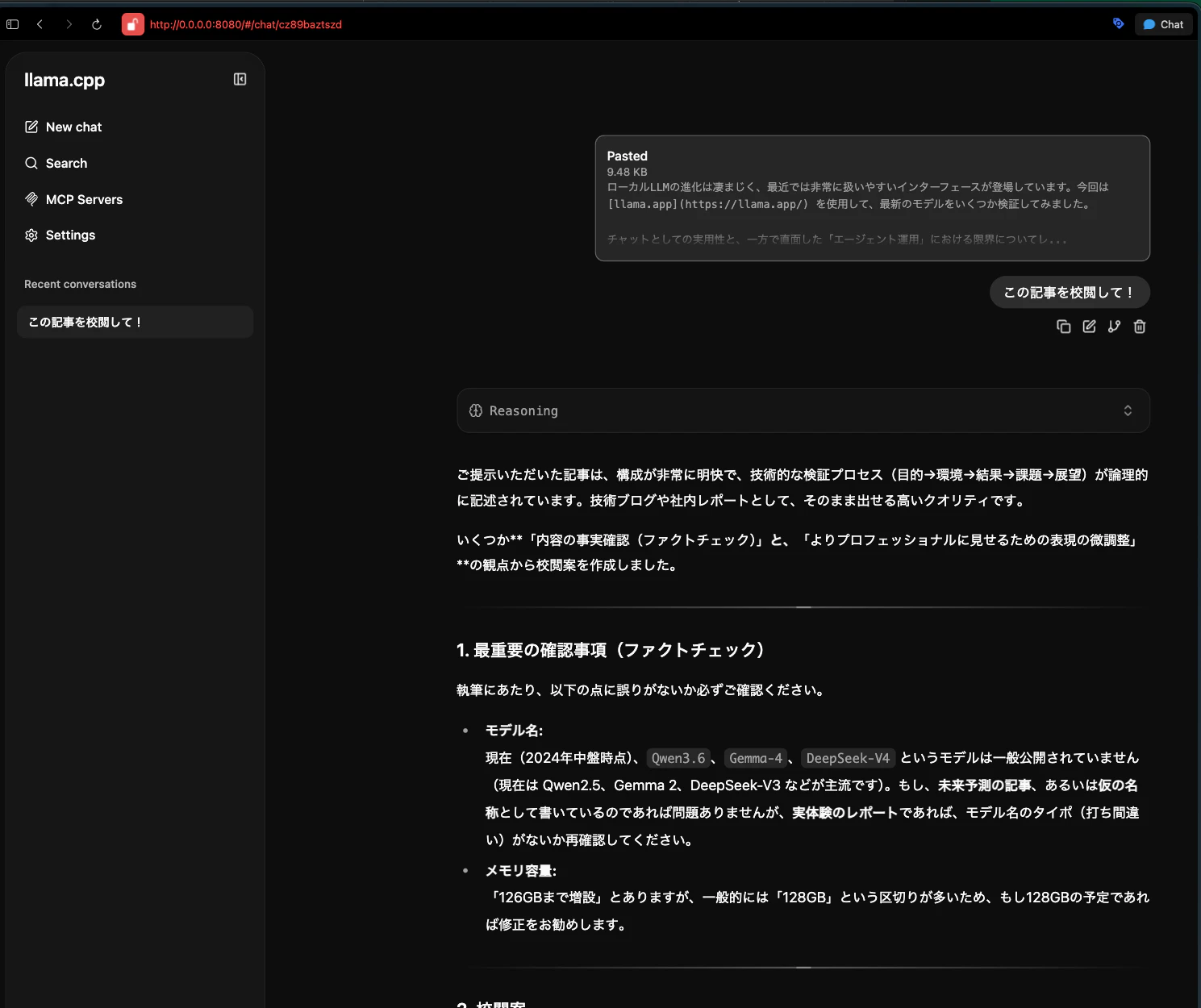
Task: Go forward with the browser forward arrow
Action: tap(69, 24)
